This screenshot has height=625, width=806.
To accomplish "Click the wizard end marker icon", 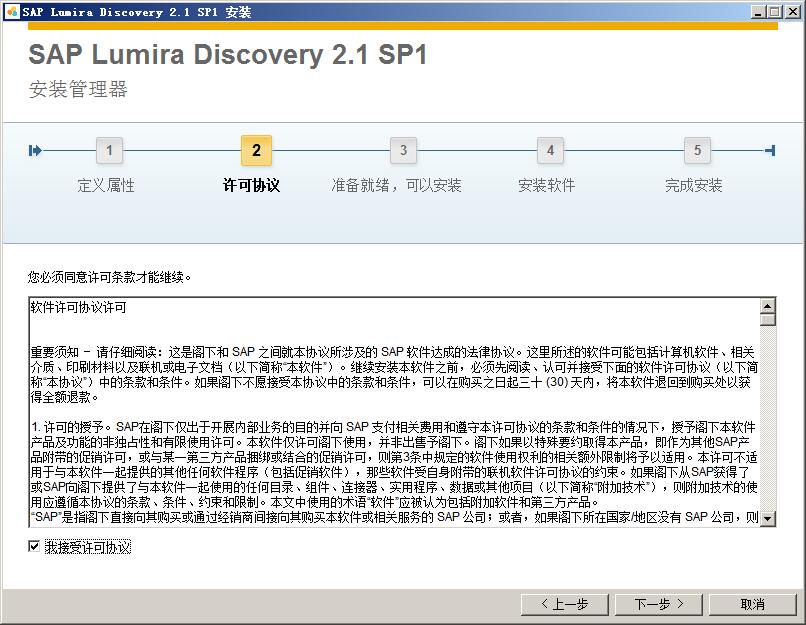I will [770, 151].
